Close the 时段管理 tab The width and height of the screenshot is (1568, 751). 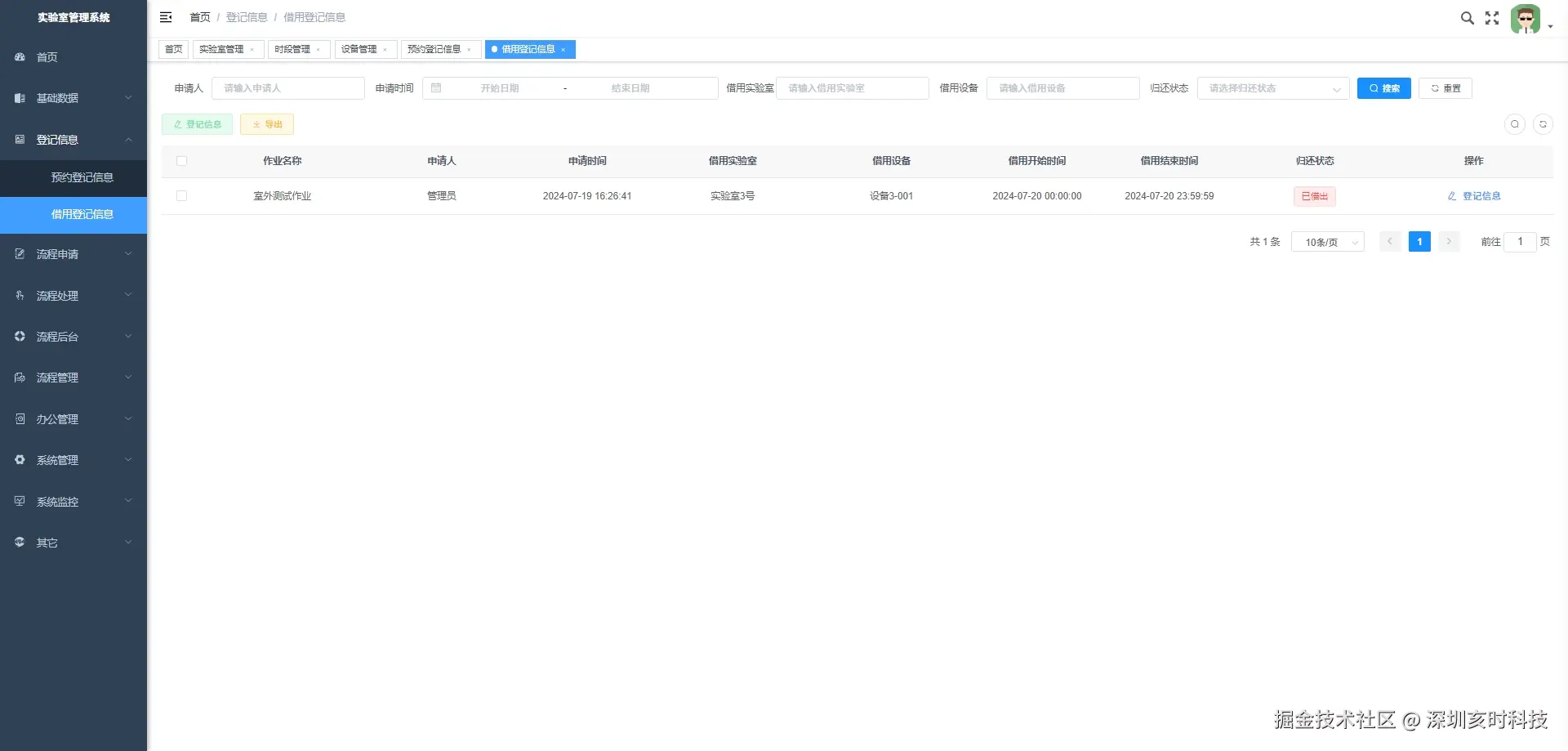tap(318, 50)
